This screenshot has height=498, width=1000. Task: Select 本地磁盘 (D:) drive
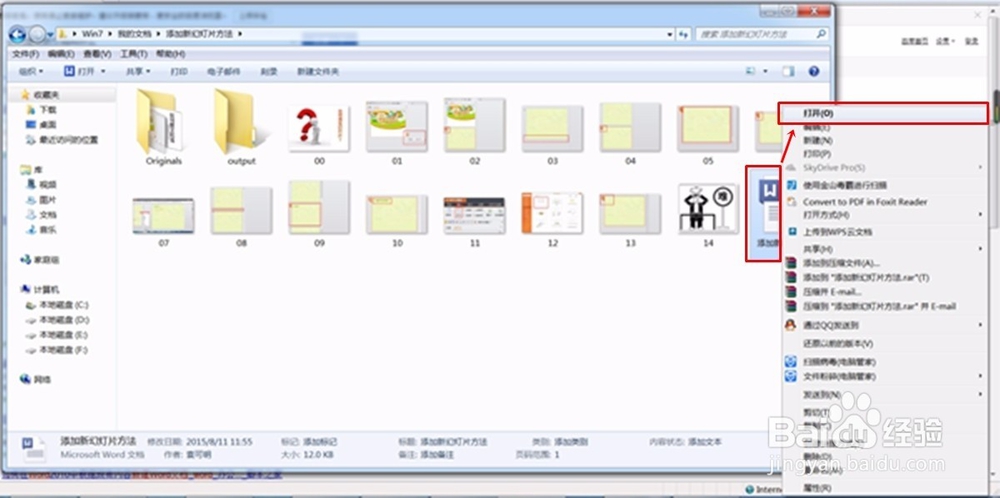[x=64, y=319]
